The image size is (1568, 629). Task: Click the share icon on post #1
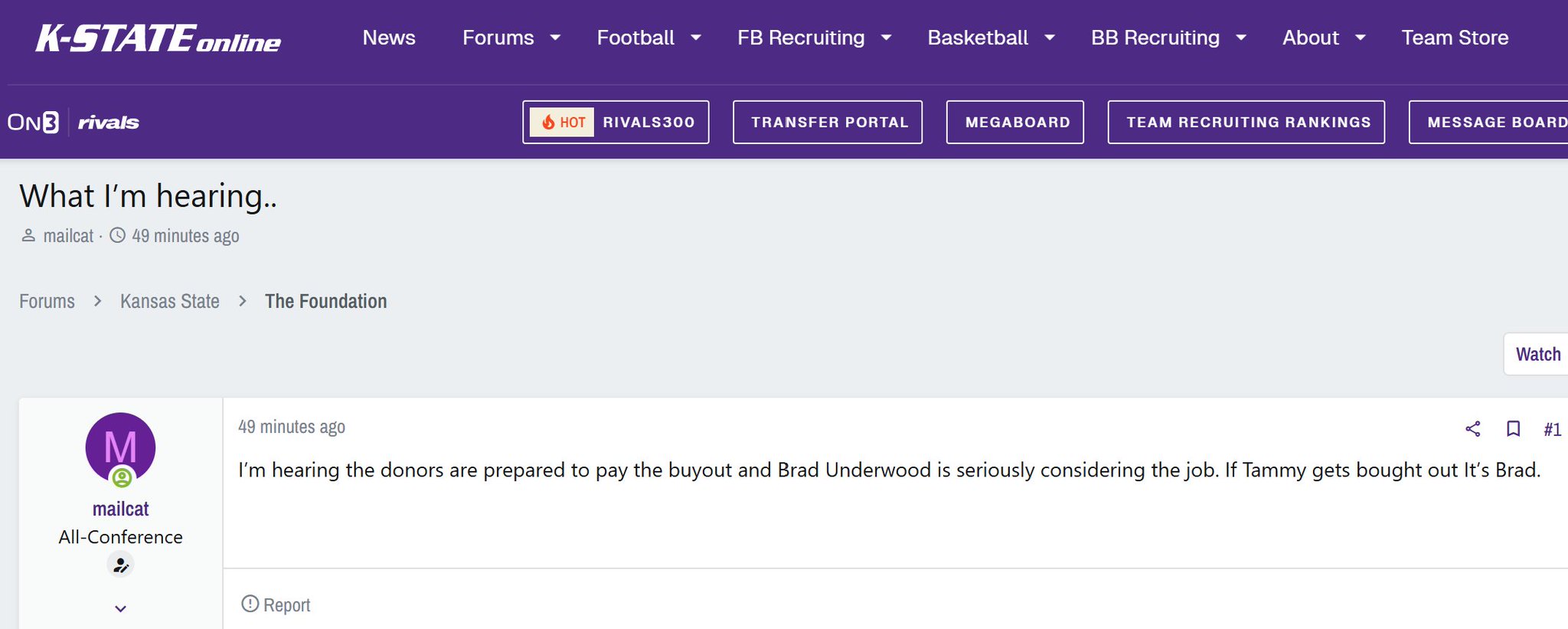1472,429
